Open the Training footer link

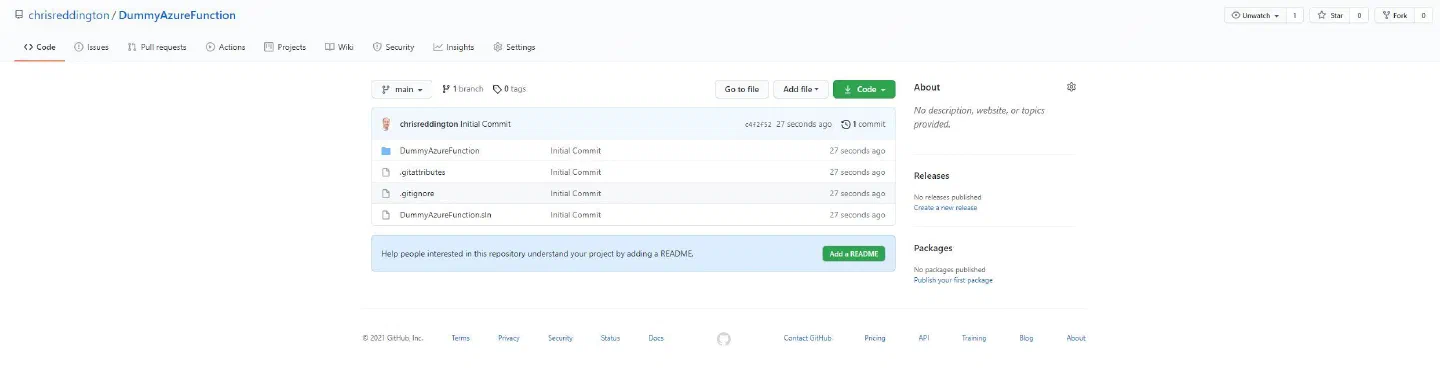974,338
